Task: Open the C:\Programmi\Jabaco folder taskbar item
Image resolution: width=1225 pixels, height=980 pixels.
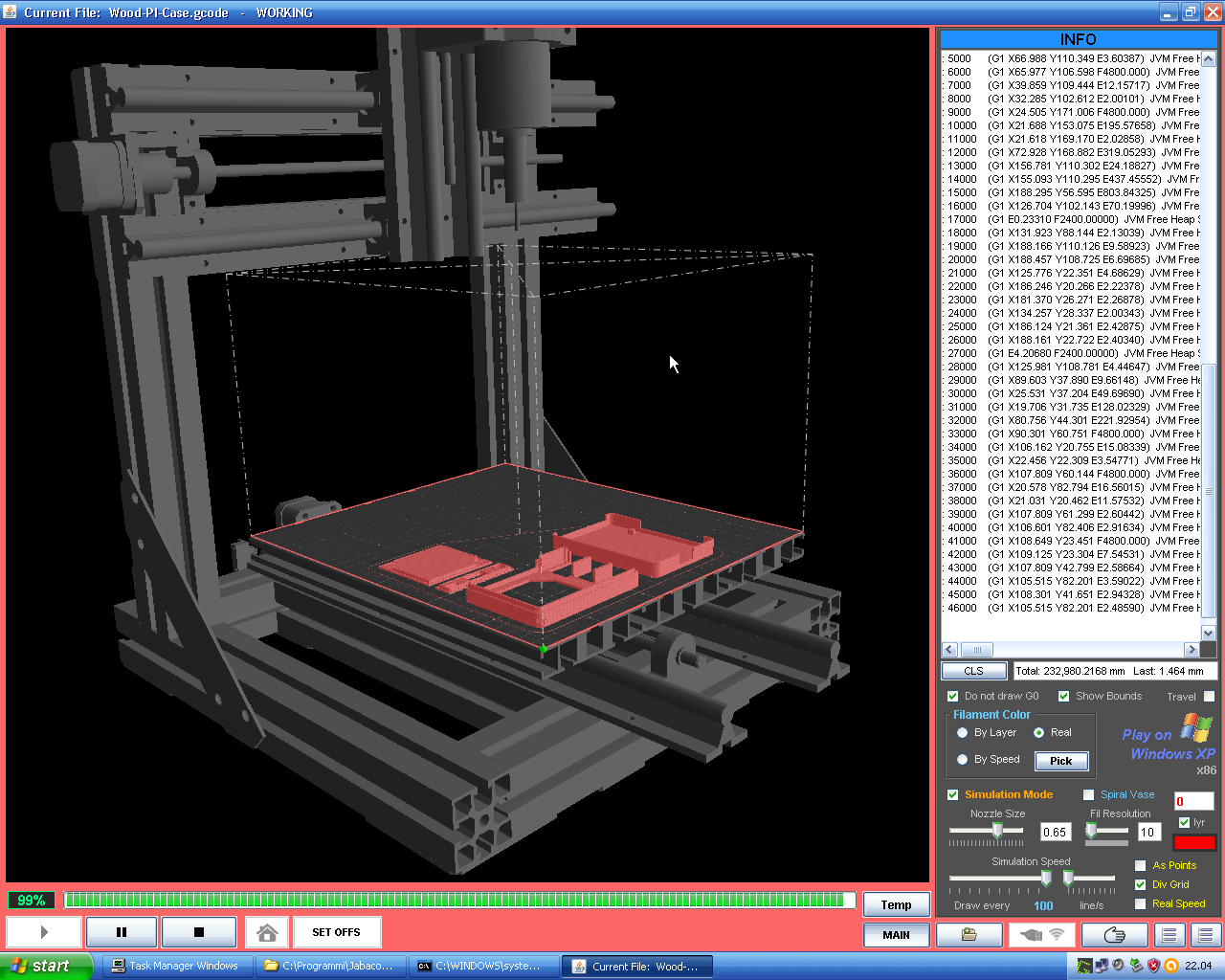Action: tap(328, 966)
